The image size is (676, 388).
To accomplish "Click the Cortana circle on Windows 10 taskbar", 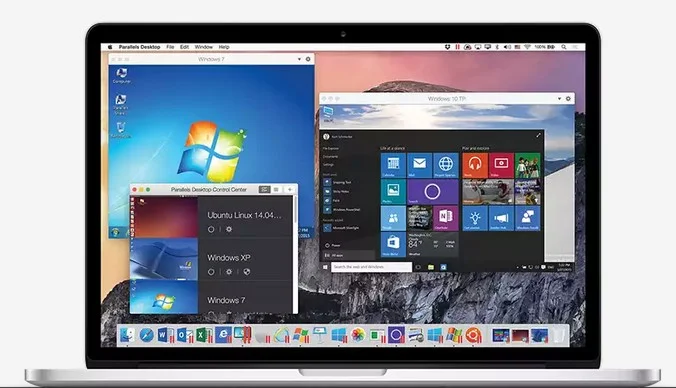I will coord(418,267).
